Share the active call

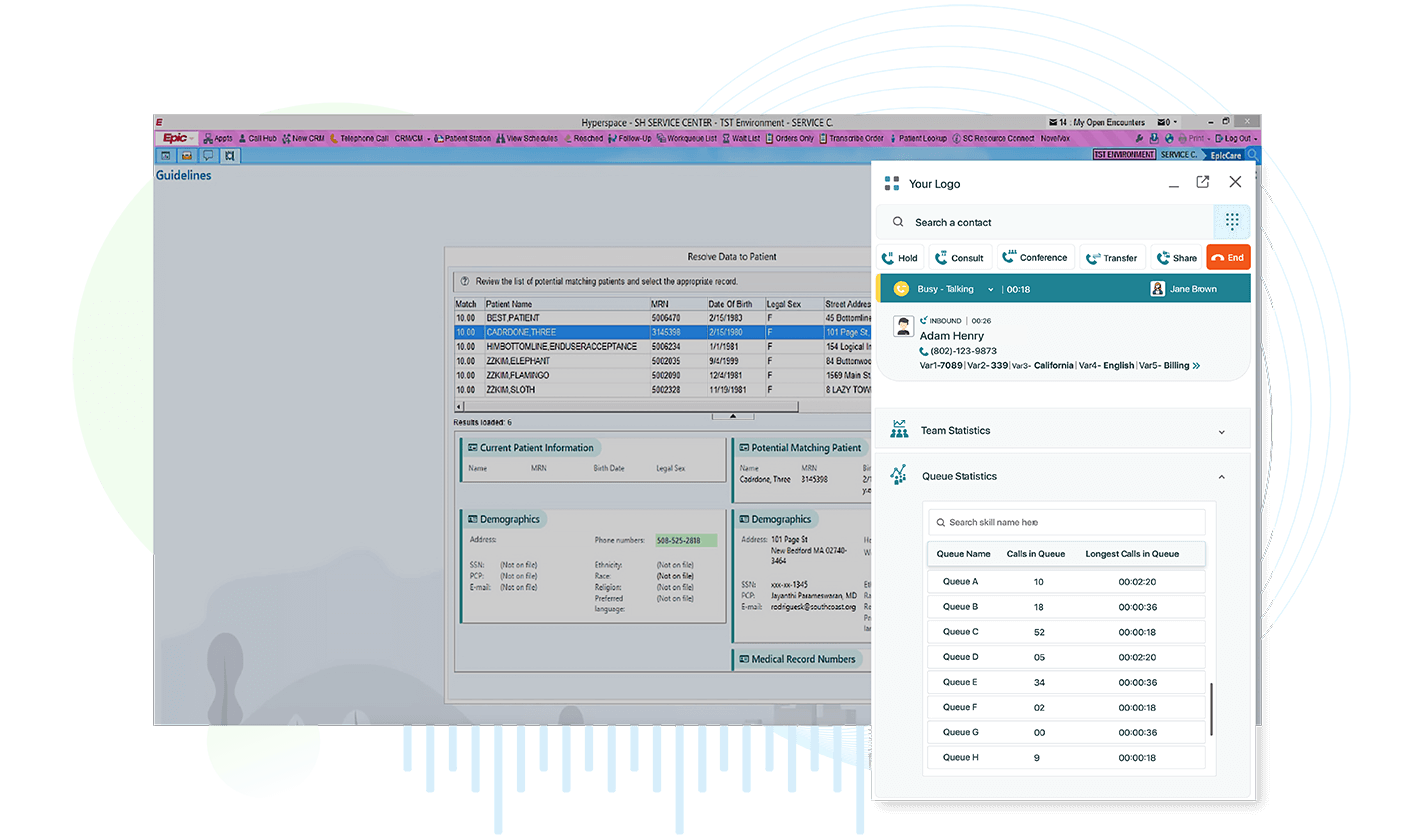tap(1176, 257)
